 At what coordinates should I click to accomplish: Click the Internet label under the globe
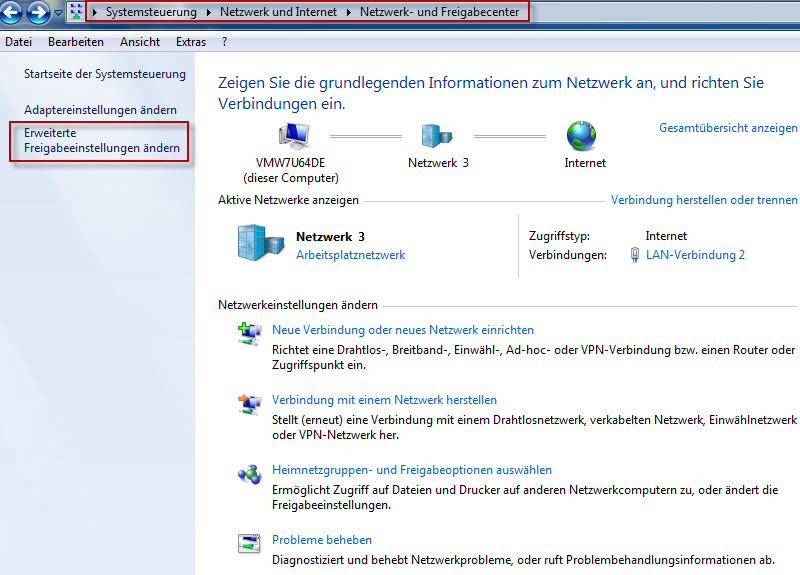click(585, 163)
